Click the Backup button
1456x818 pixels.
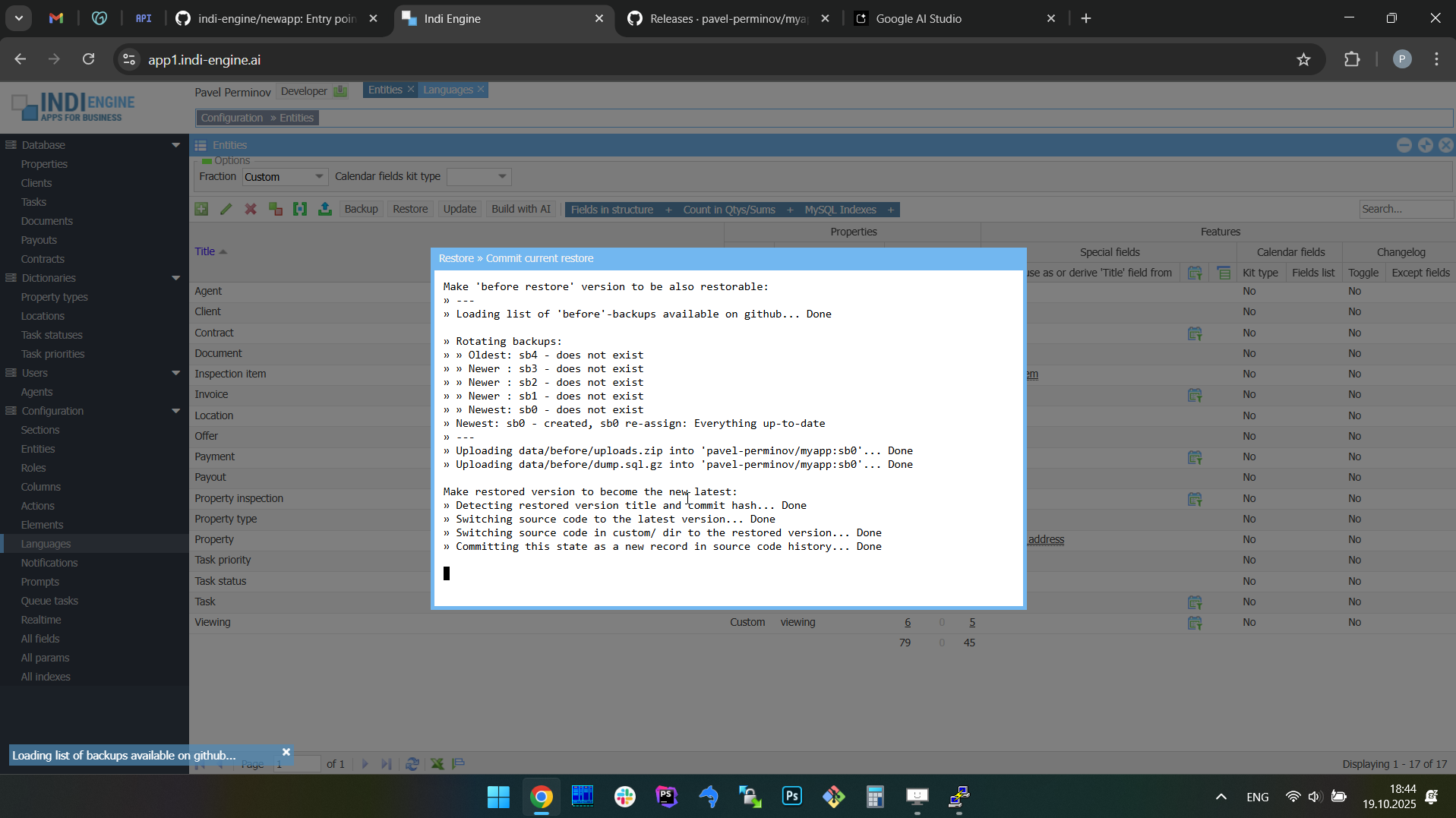coord(361,210)
